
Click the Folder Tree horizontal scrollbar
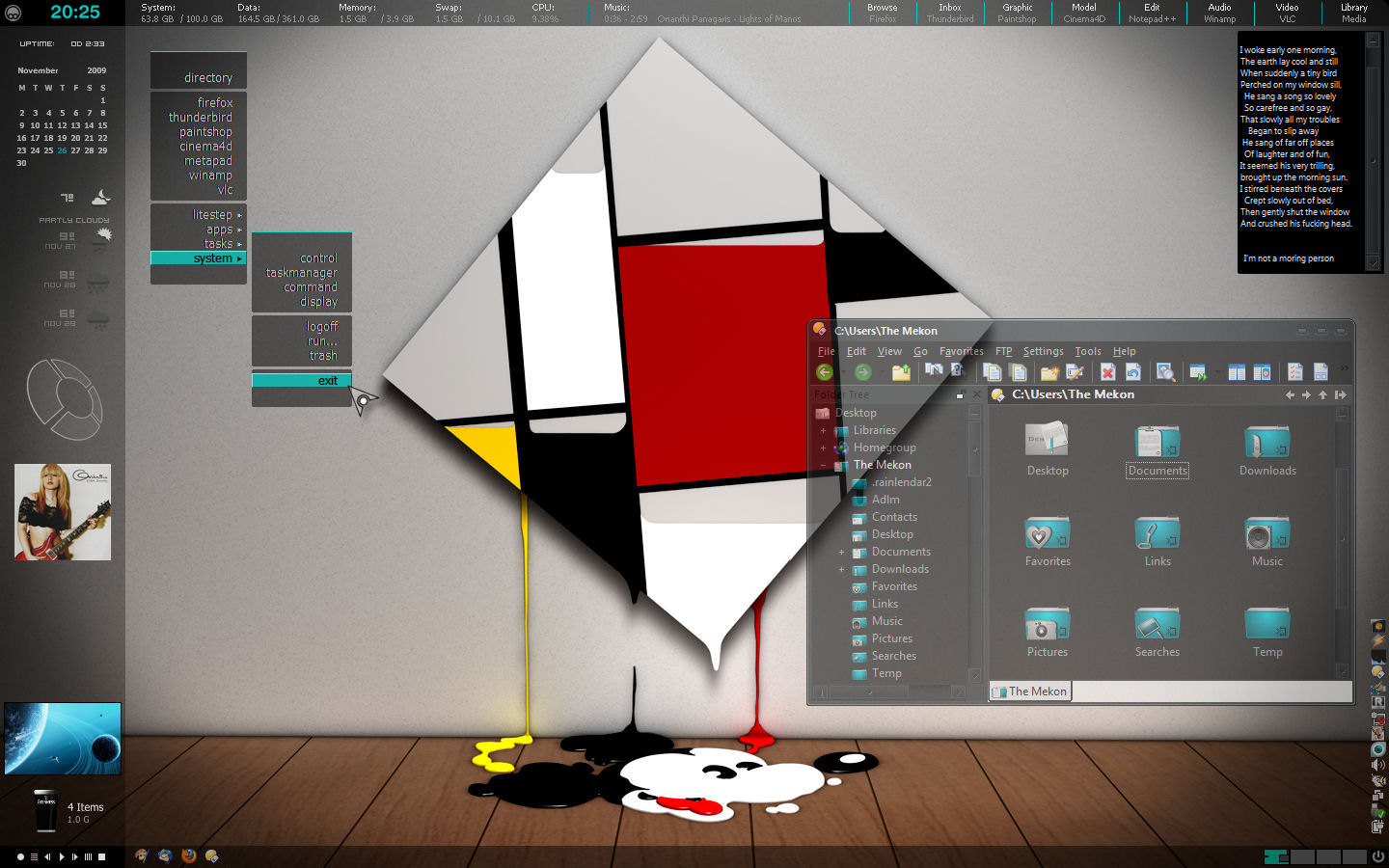coord(889,692)
